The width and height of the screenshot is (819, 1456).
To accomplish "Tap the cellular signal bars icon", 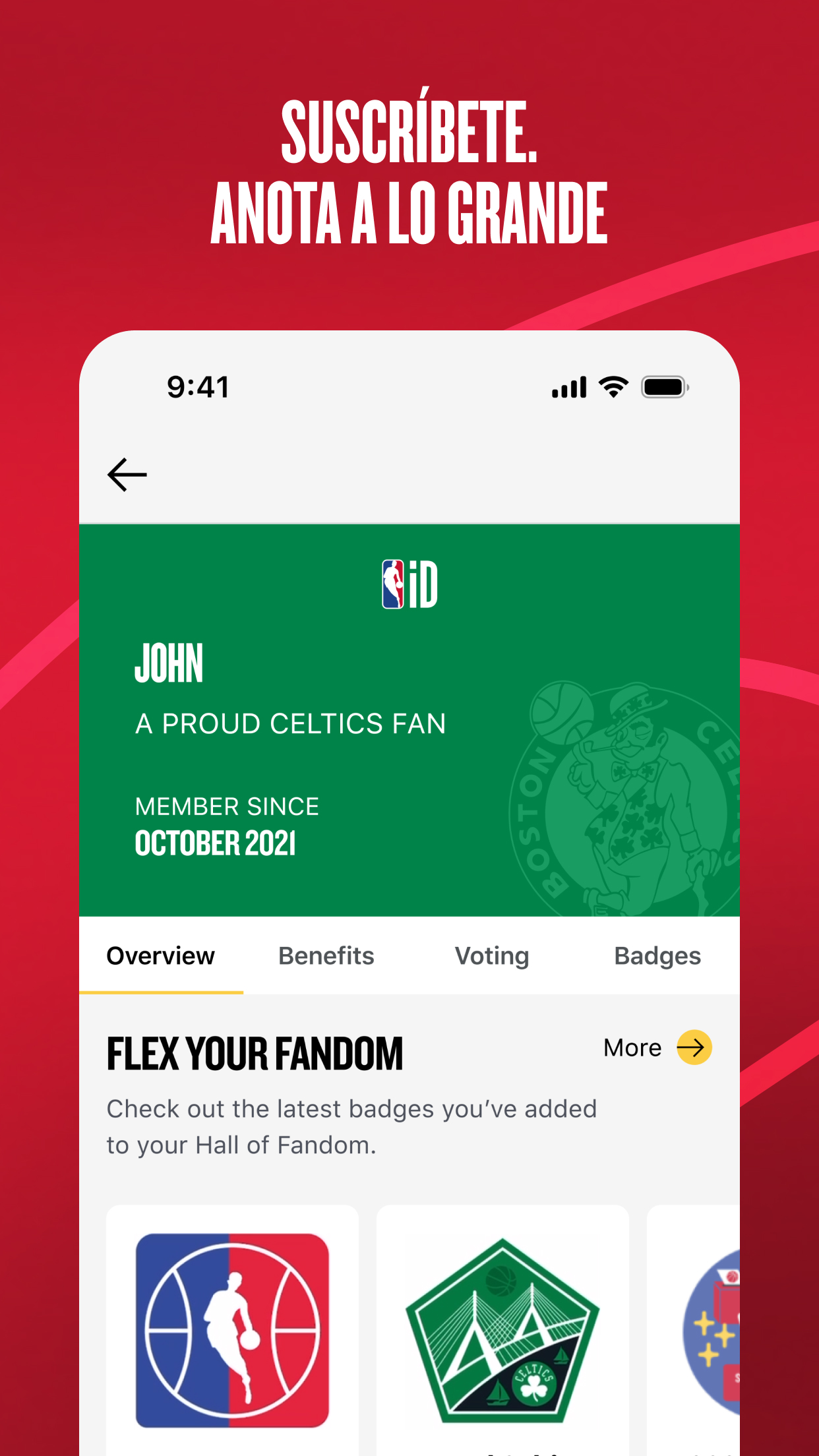I will pos(569,387).
